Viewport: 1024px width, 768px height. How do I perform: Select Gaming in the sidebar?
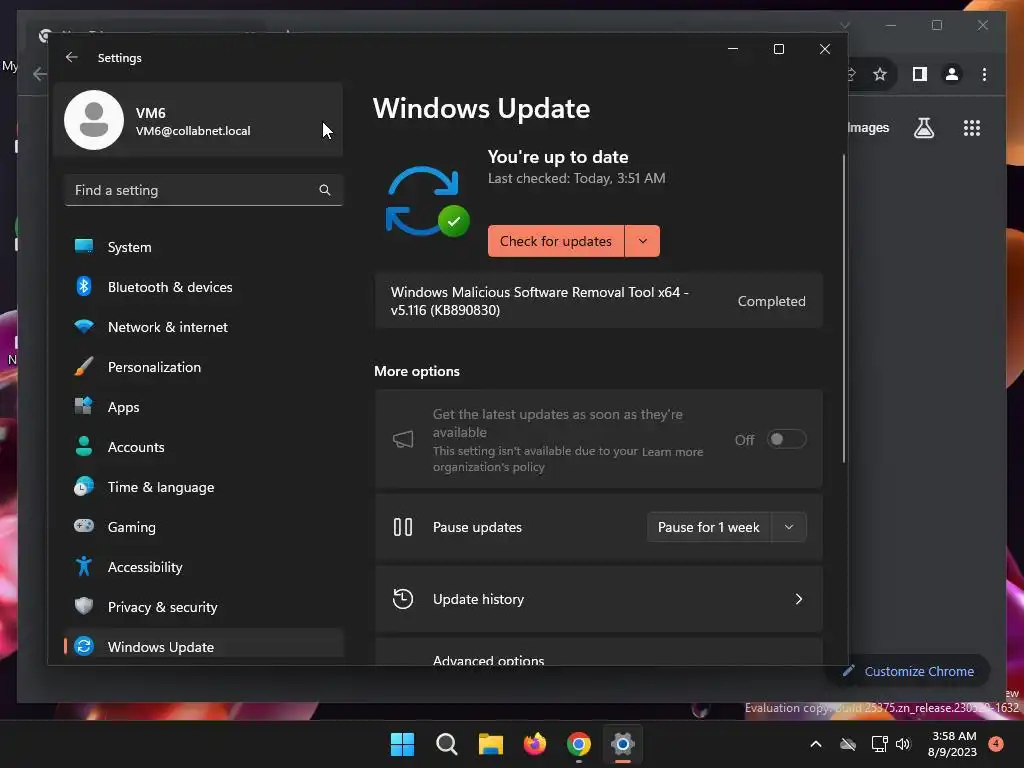[204, 527]
